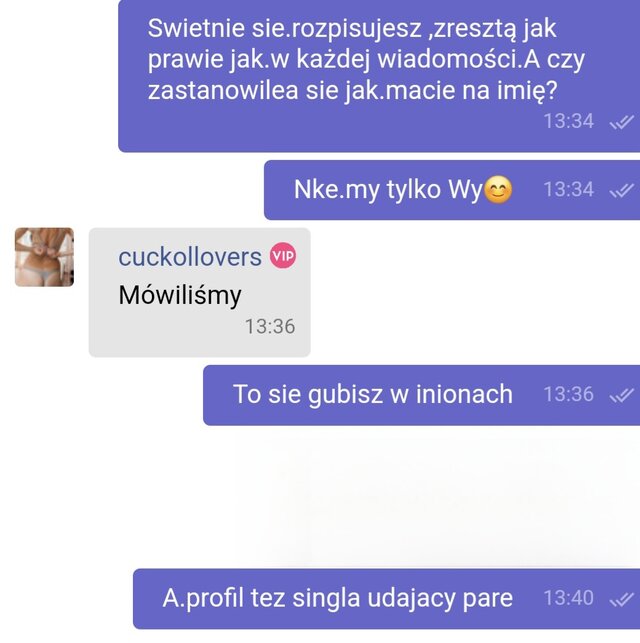Image resolution: width=640 pixels, height=643 pixels.
Task: Click the pink VIP badge icon
Action: point(282,255)
